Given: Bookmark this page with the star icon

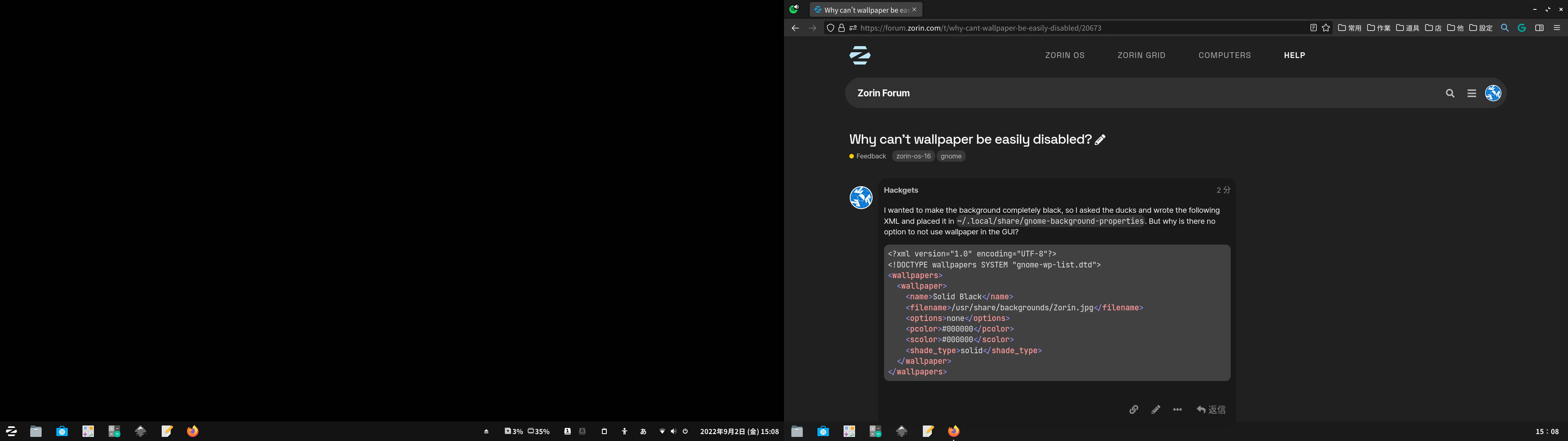Looking at the screenshot, I should pyautogui.click(x=1326, y=28).
